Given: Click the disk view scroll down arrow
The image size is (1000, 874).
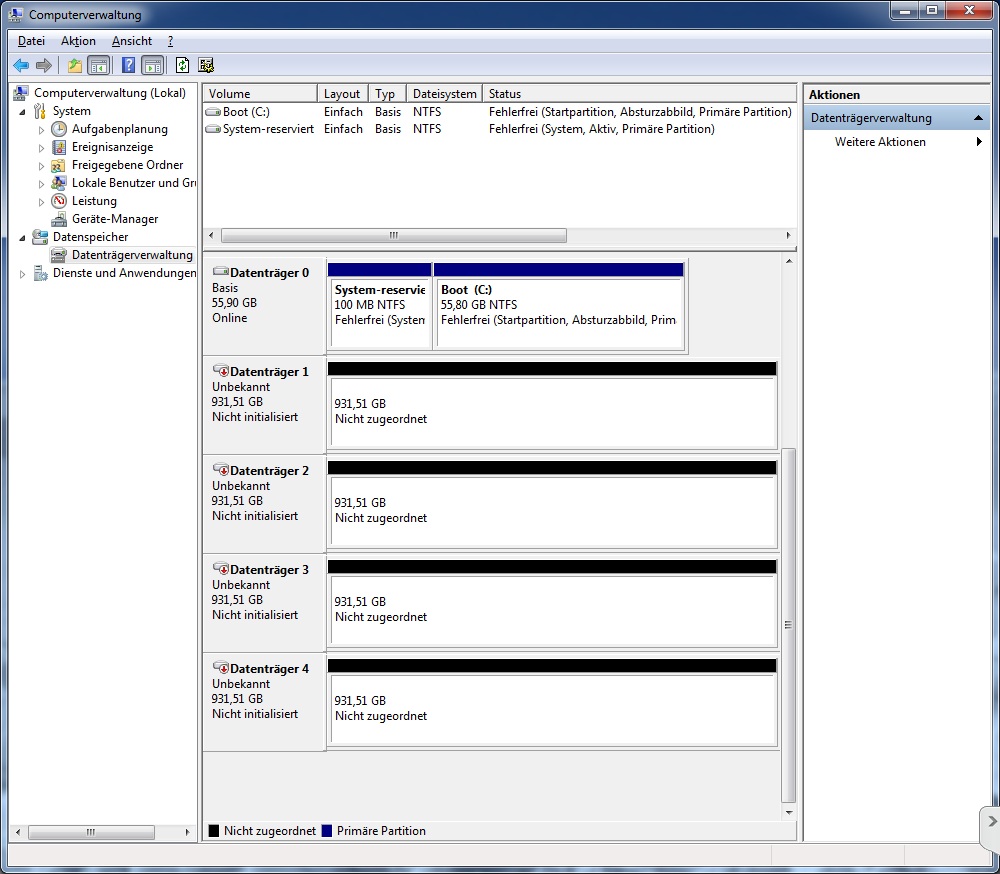Looking at the screenshot, I should 789,813.
